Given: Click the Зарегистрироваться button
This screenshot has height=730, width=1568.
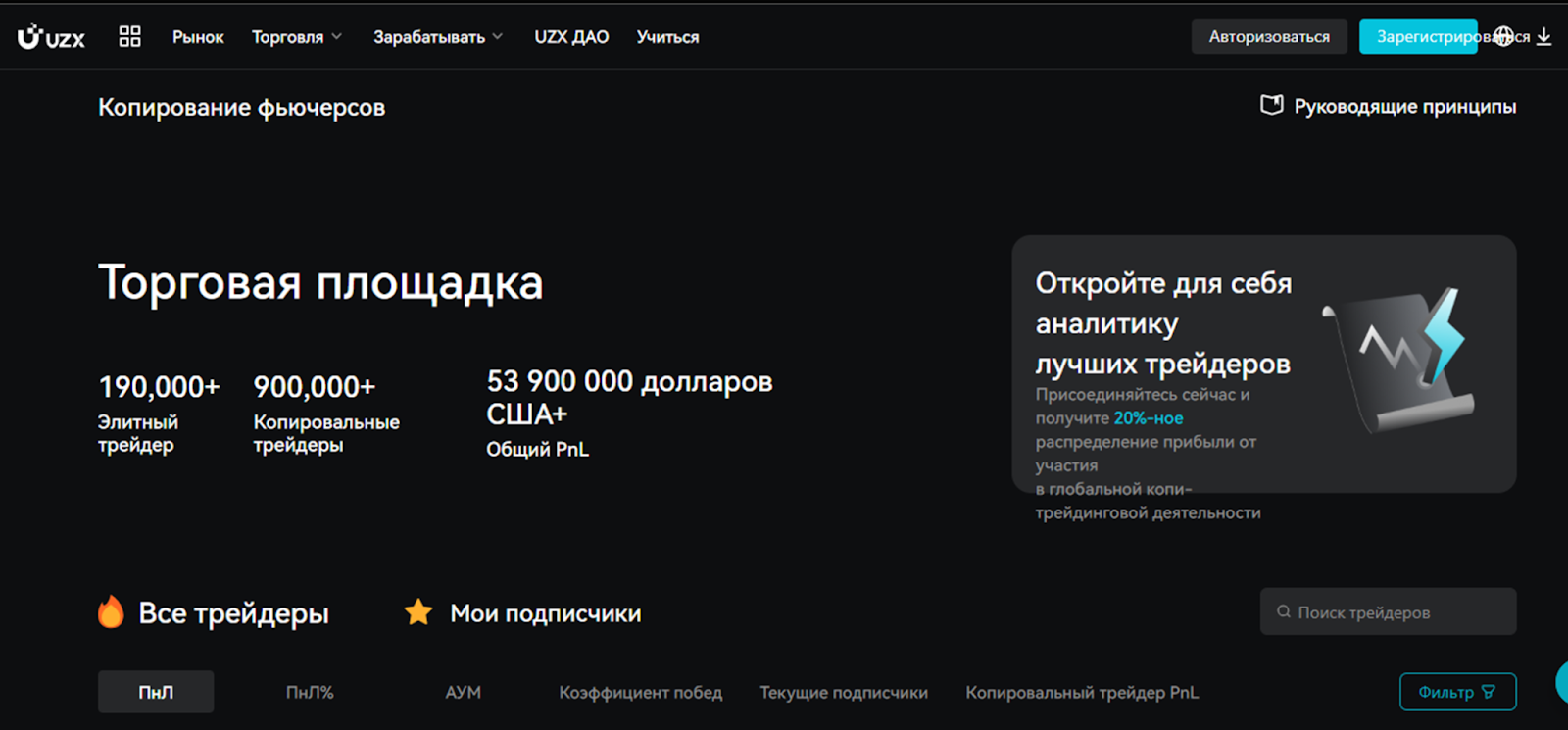Looking at the screenshot, I should click(x=1418, y=37).
